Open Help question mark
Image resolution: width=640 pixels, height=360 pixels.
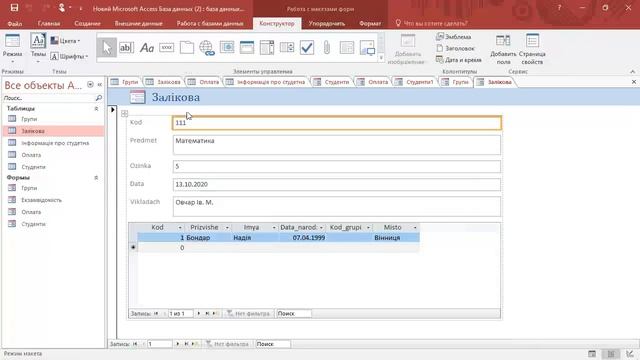[x=559, y=8]
